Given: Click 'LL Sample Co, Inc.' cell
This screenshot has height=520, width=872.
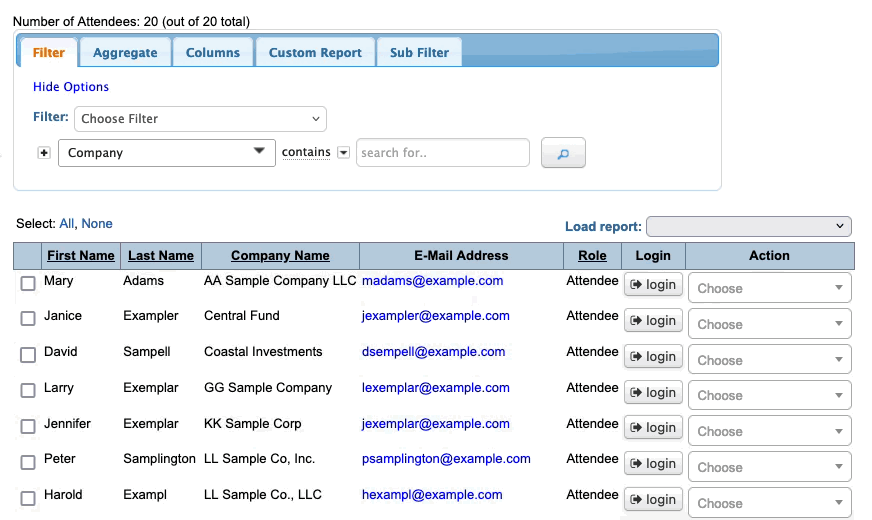Looking at the screenshot, I should 259,459.
